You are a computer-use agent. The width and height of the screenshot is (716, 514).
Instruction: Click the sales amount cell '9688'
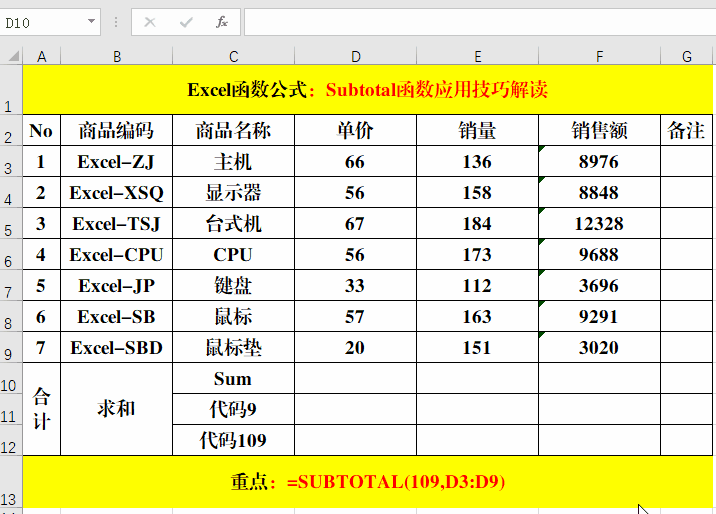pos(599,254)
